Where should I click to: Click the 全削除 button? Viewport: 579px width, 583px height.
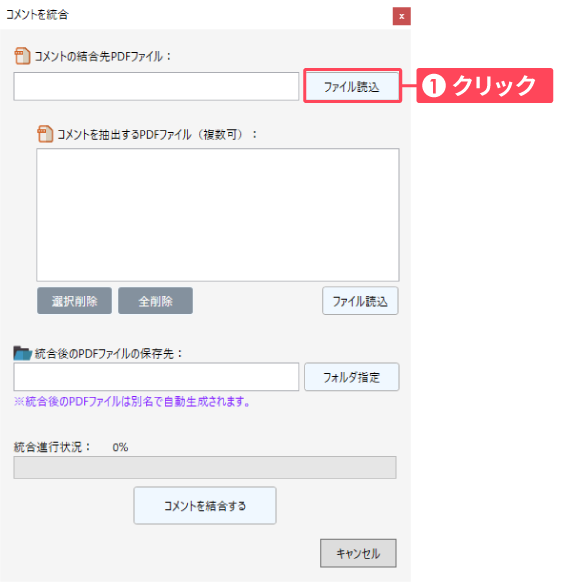pyautogui.click(x=155, y=301)
